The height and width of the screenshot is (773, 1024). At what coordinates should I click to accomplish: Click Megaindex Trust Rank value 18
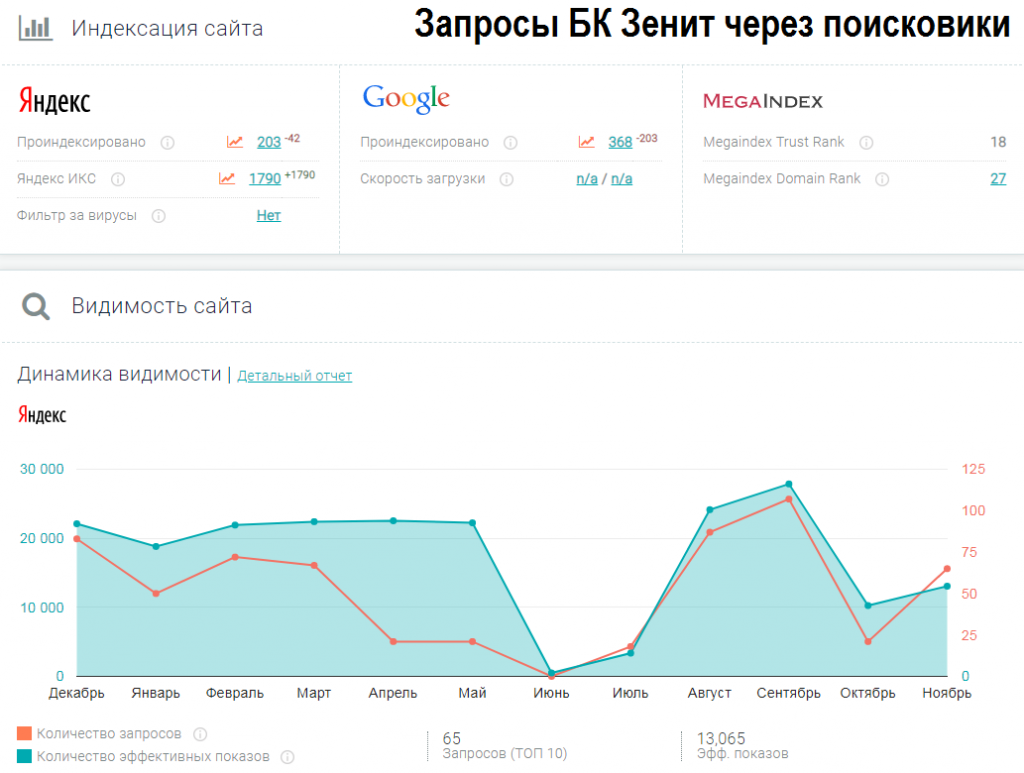pos(998,142)
